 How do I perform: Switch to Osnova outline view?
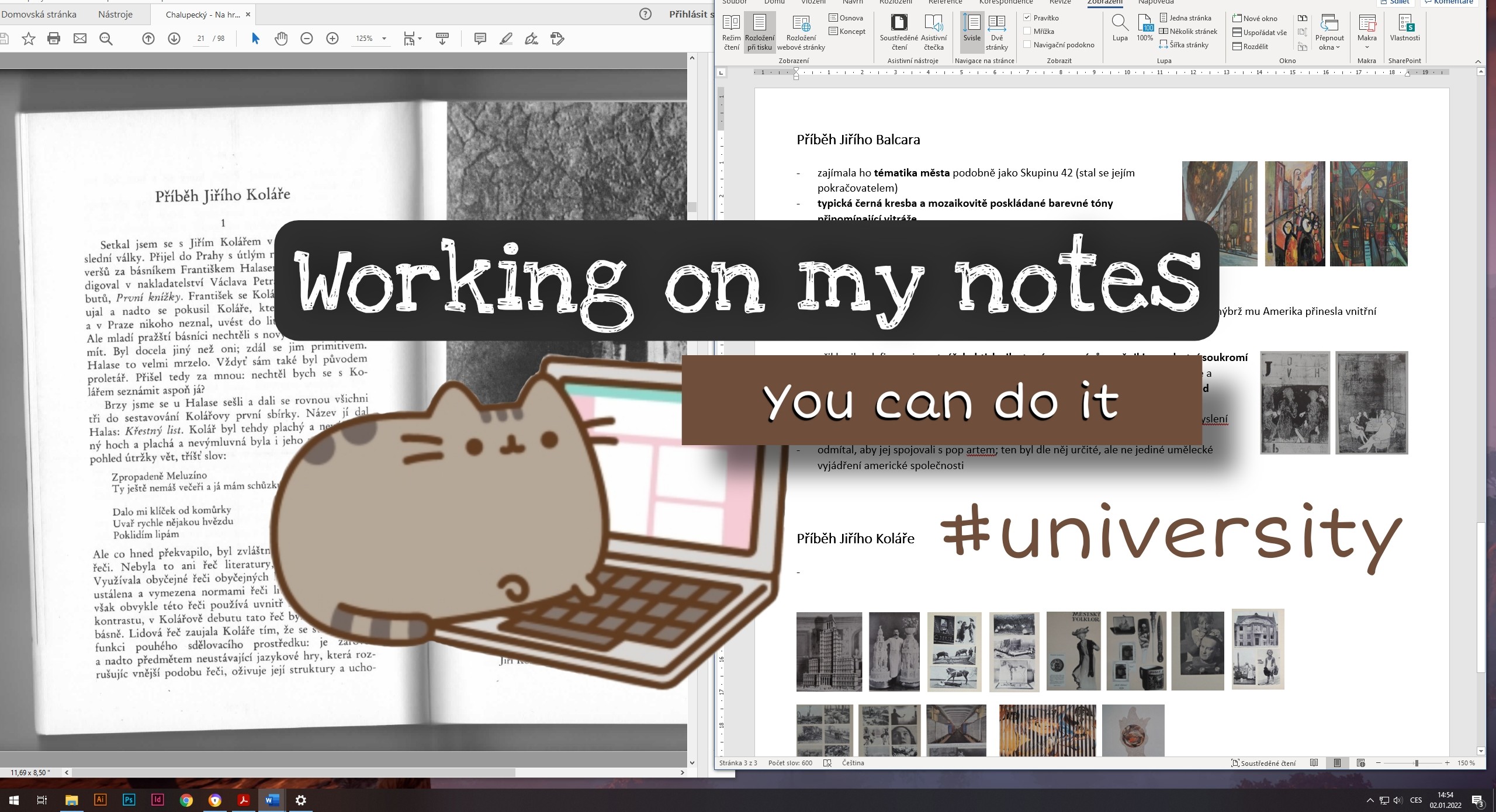(846, 18)
